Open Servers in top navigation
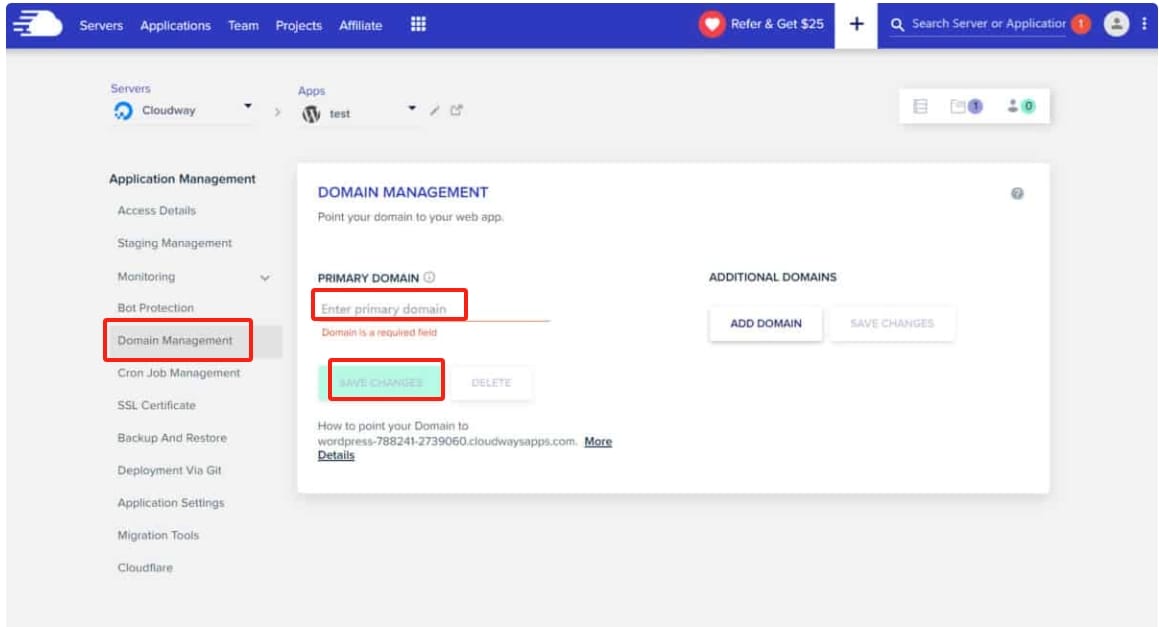 coord(101,25)
